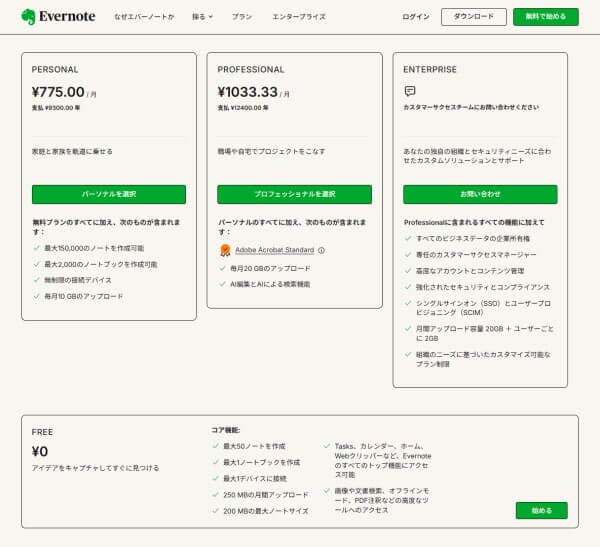Open the Adobe Acrobat Standard link

pyautogui.click(x=275, y=250)
